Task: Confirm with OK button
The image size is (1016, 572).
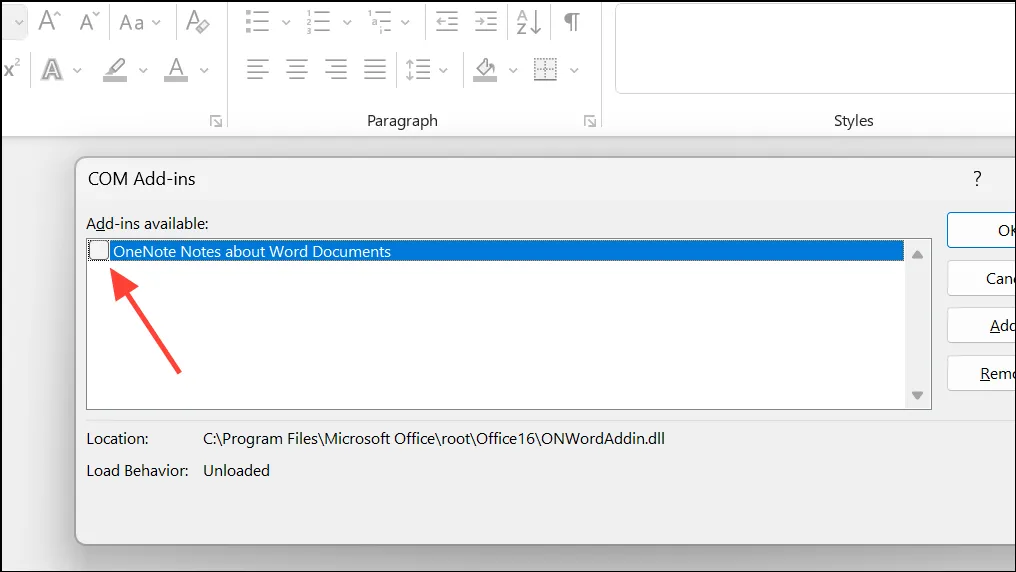Action: (x=981, y=230)
